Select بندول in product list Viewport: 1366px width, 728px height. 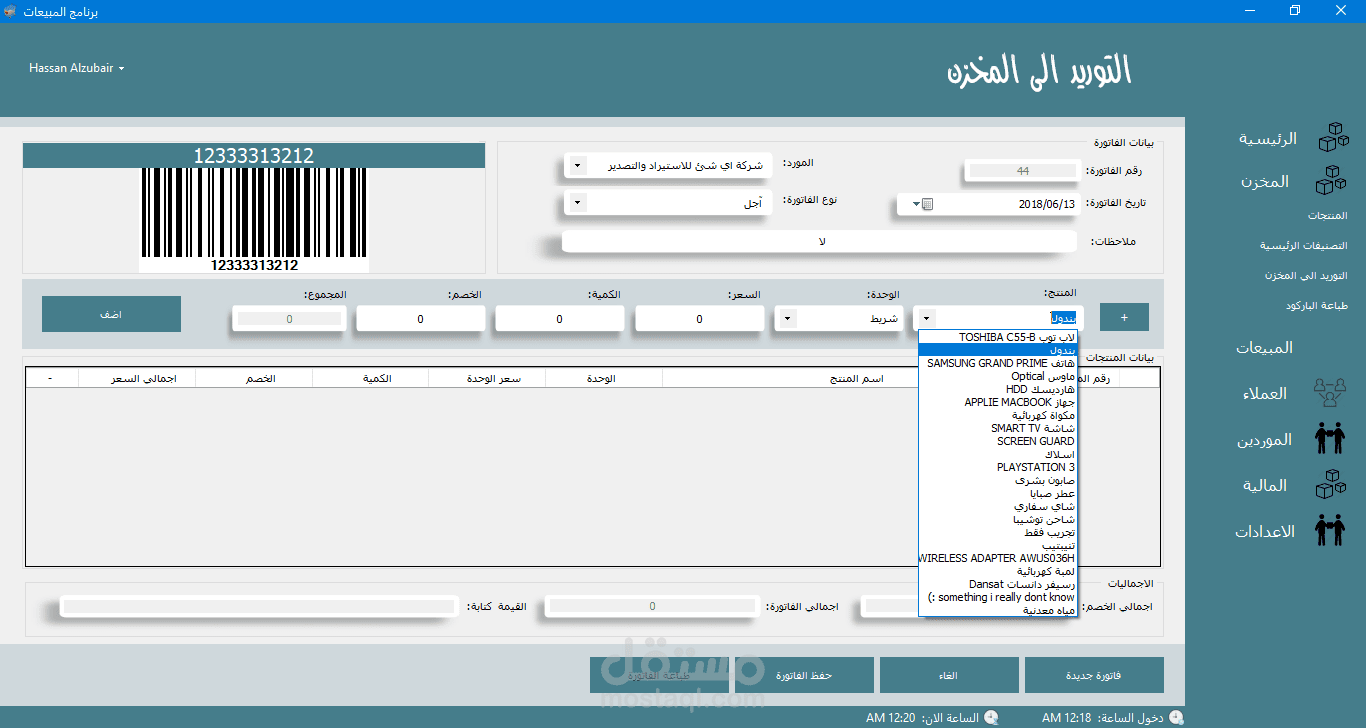[998, 350]
